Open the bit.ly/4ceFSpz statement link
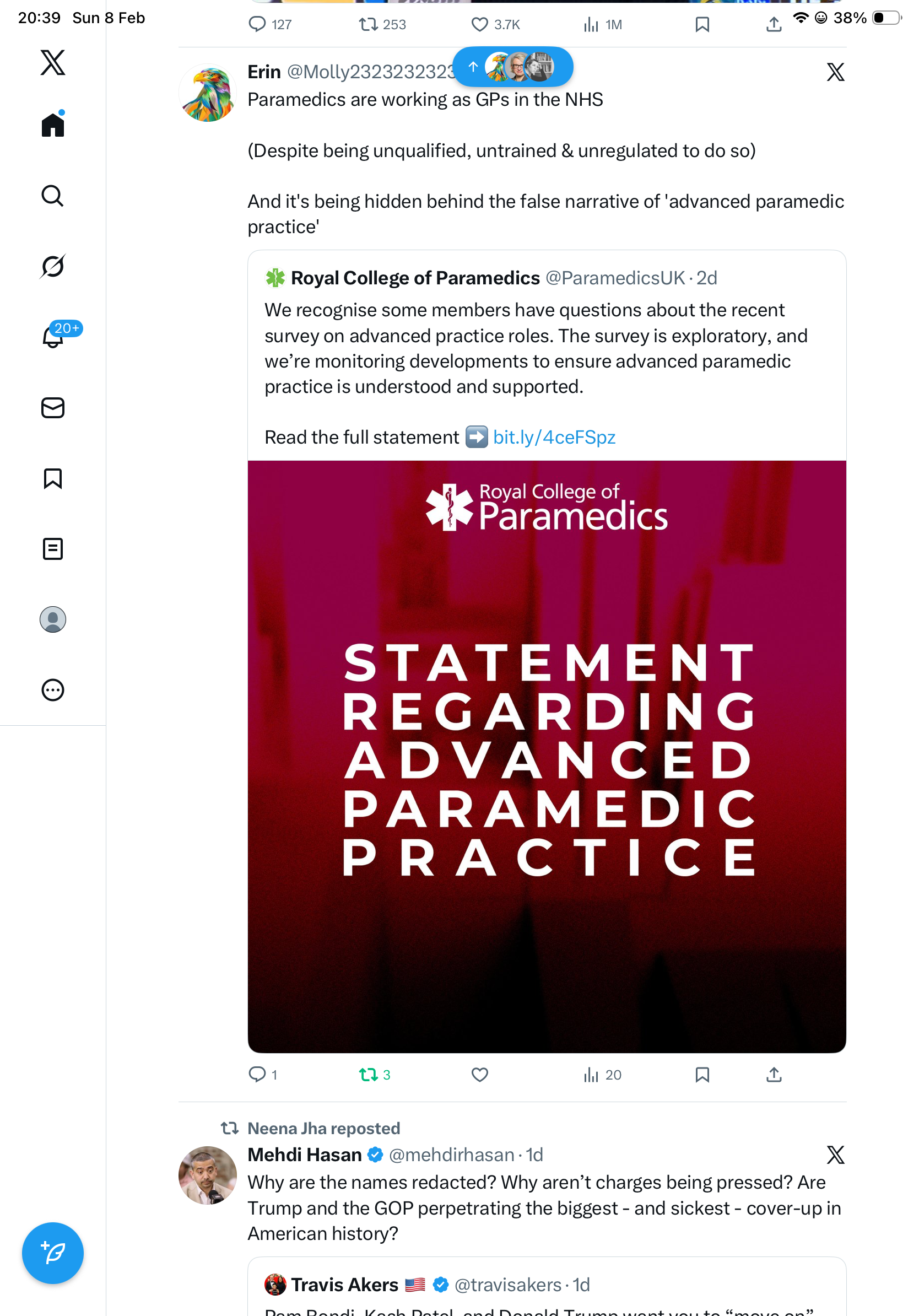This screenshot has height=1316, width=919. 554,438
